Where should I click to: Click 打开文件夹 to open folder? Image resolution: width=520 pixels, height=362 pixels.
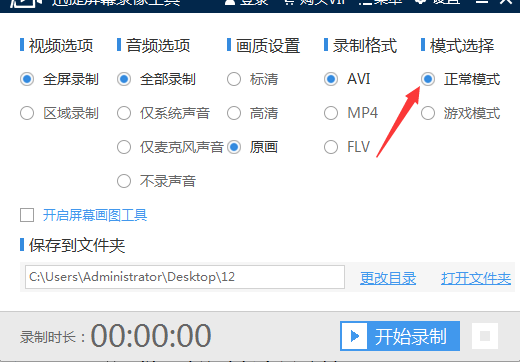point(476,278)
